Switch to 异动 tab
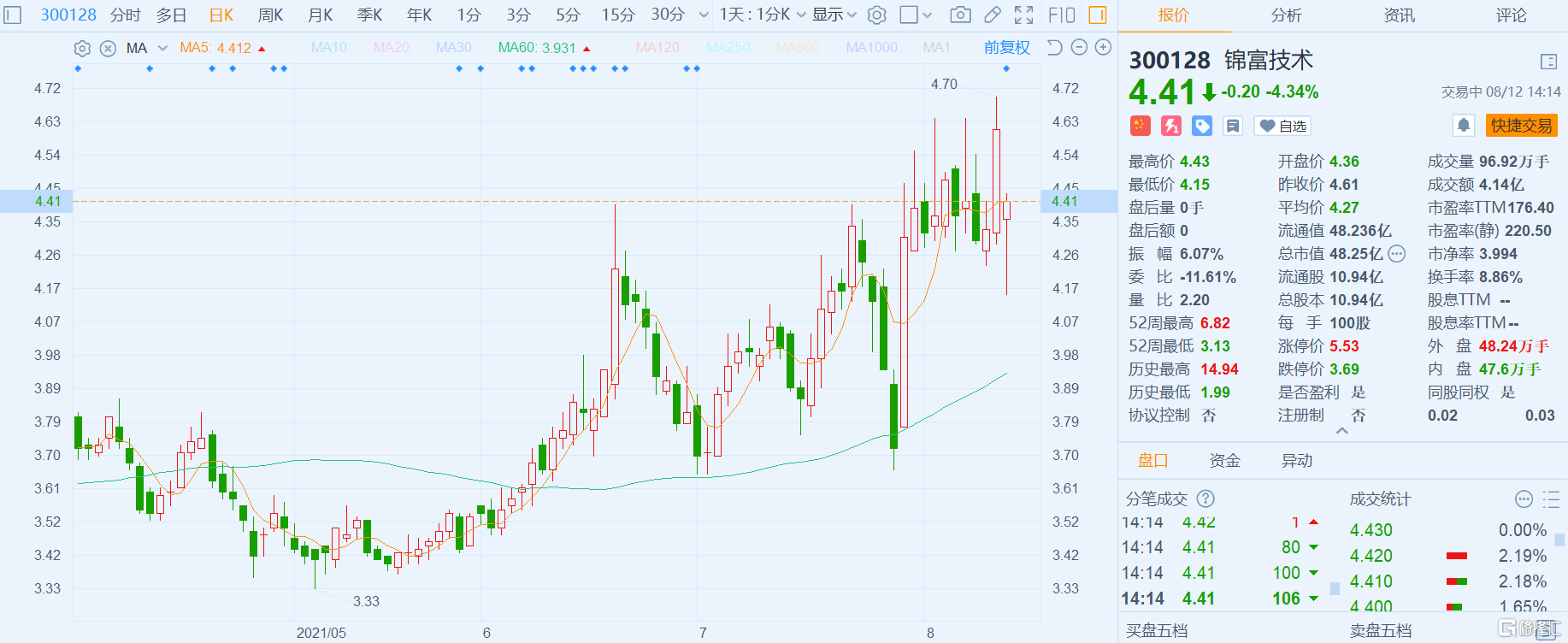 point(1296,461)
